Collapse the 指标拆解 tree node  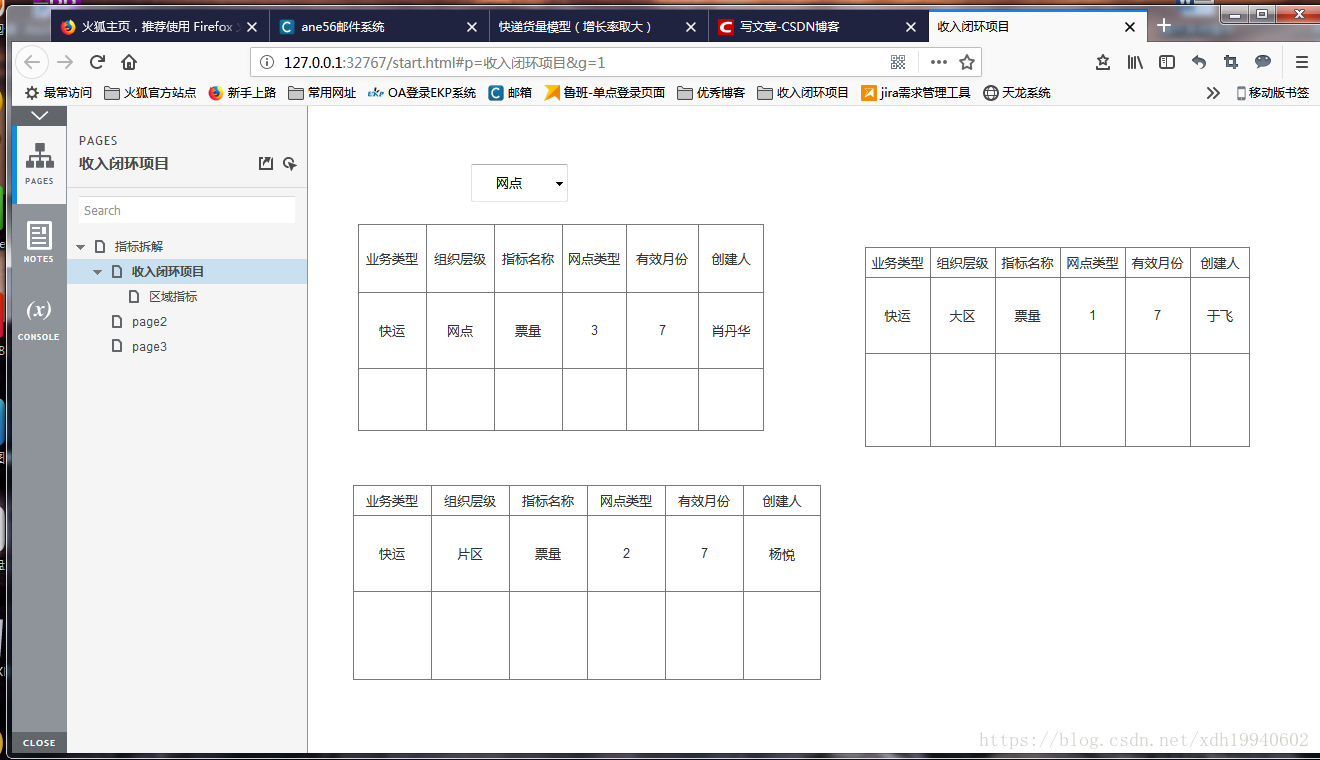tap(81, 247)
